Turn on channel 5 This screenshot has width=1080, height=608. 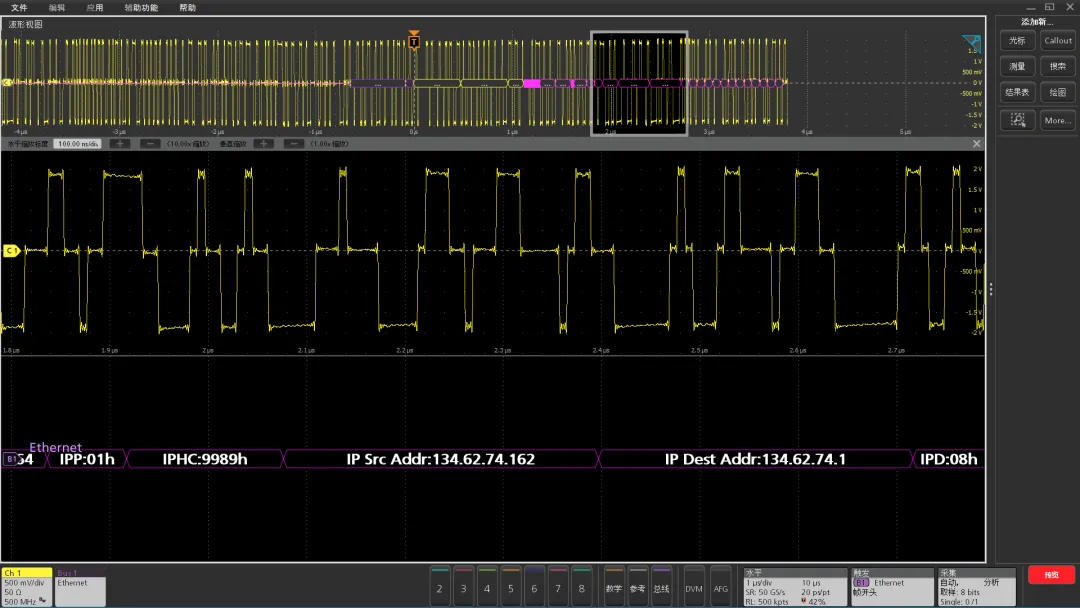510,587
